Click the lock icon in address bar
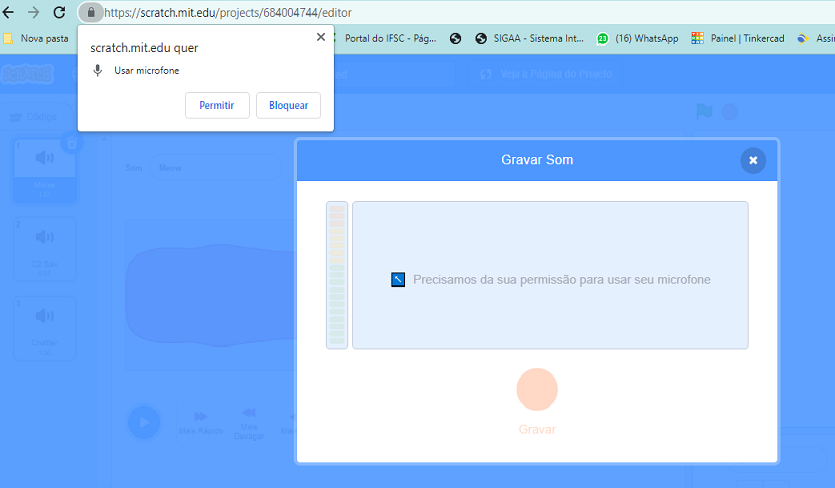This screenshot has width=835, height=488. (x=91, y=12)
